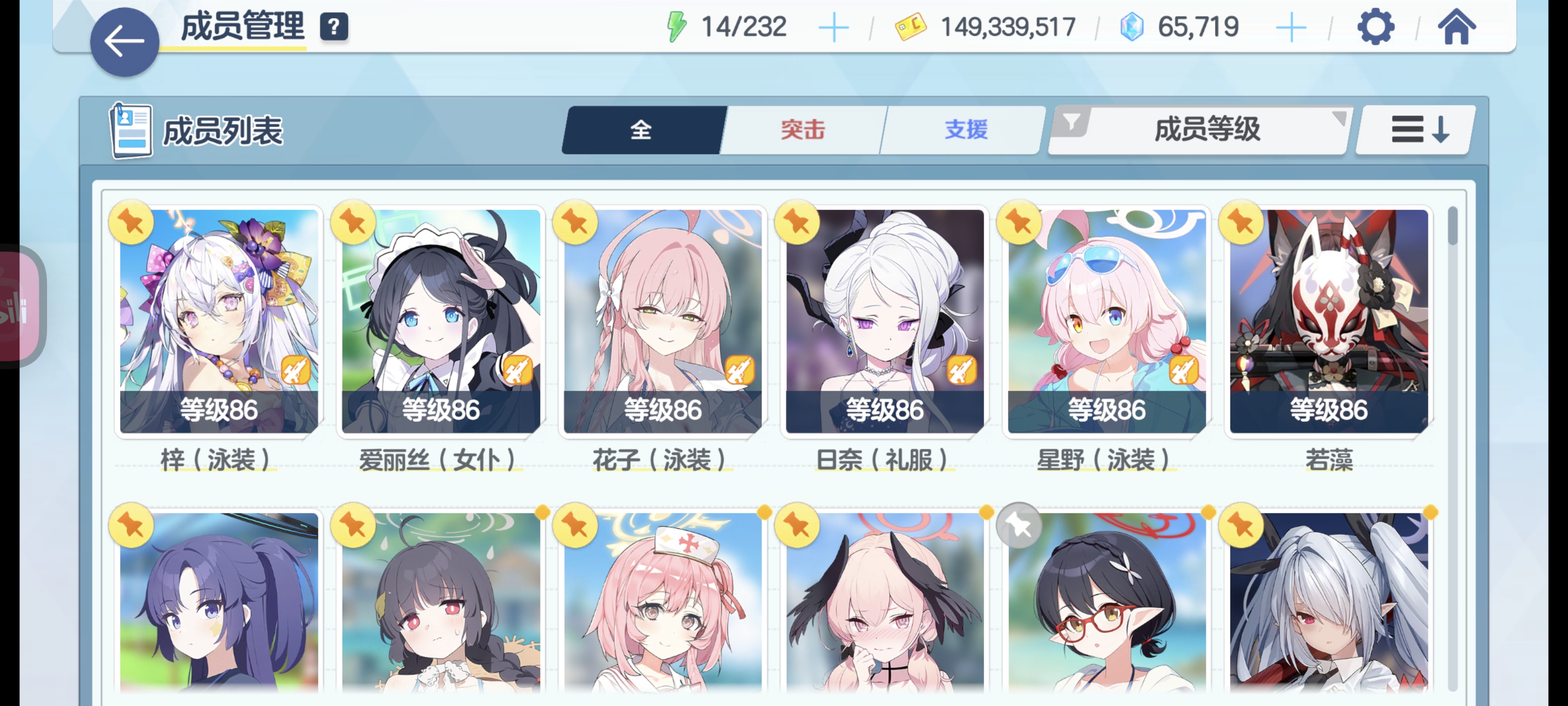
Task: Add energy with plus next to 14/232
Action: point(833,28)
